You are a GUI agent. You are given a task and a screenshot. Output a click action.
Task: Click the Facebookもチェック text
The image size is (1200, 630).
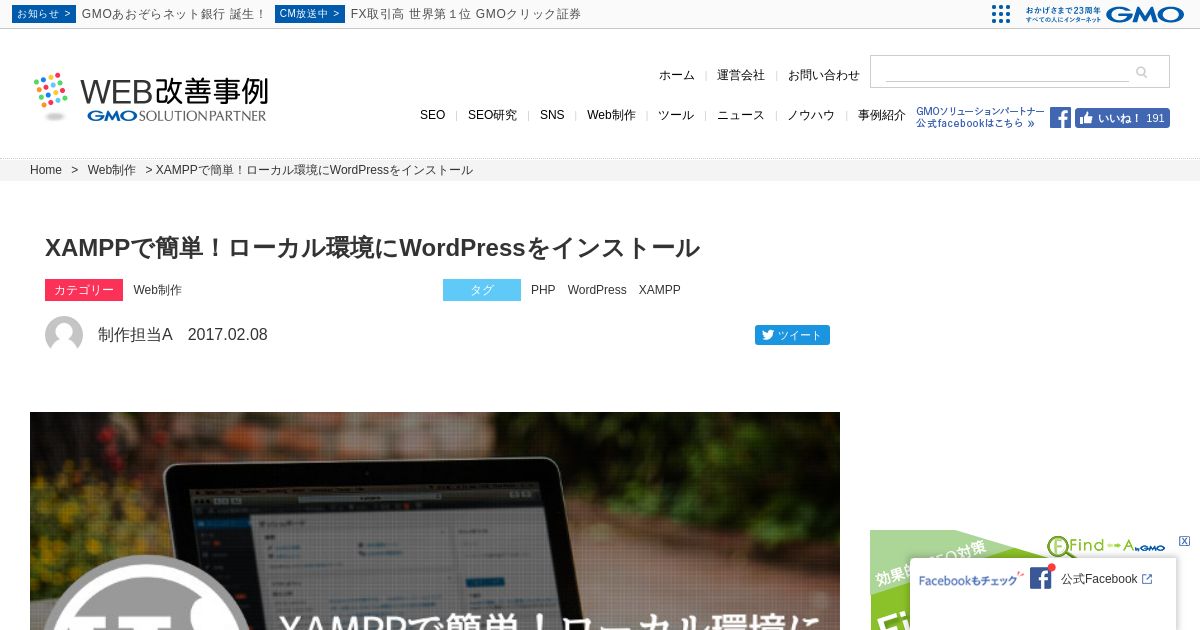point(969,579)
